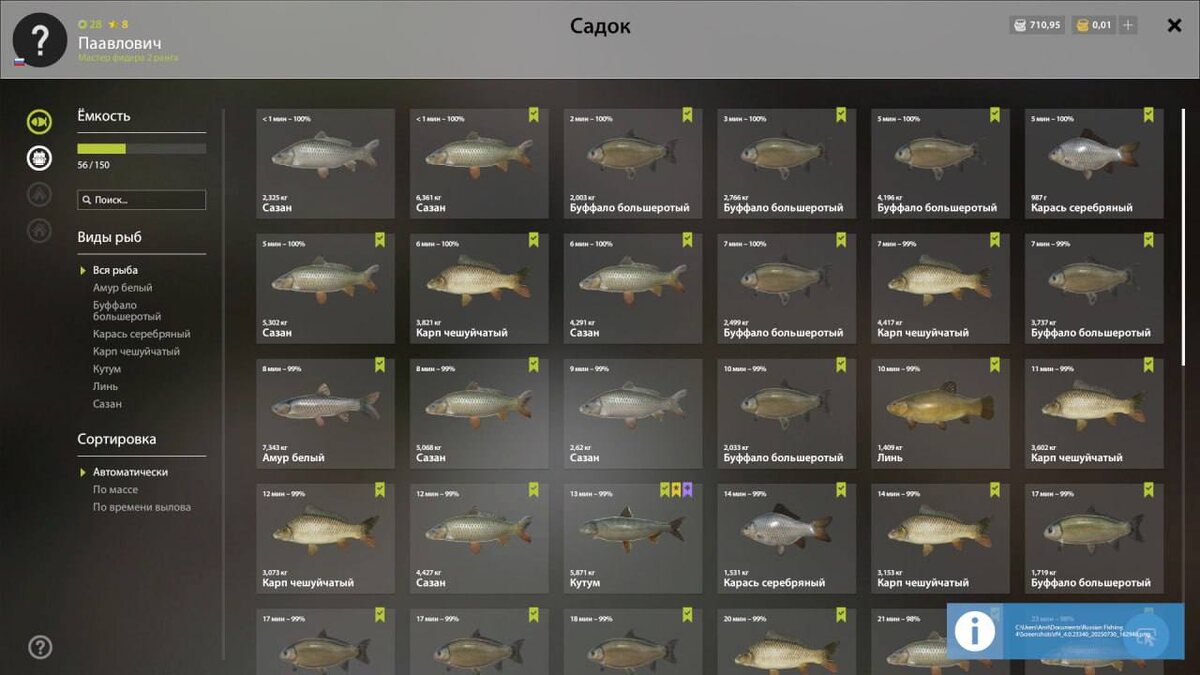Select the Вся рыба filter
The image size is (1200, 675).
tap(115, 270)
